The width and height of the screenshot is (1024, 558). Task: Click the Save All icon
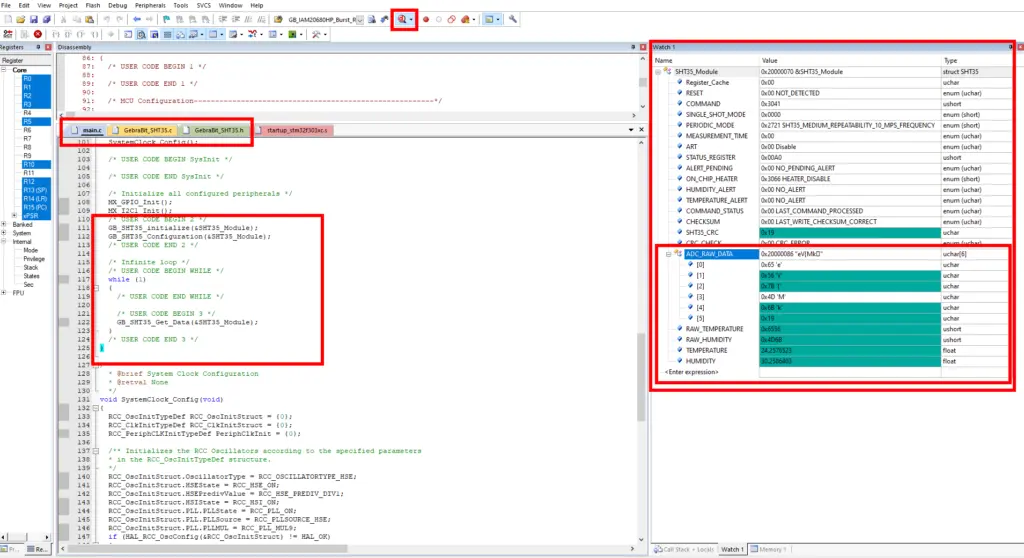click(x=46, y=20)
